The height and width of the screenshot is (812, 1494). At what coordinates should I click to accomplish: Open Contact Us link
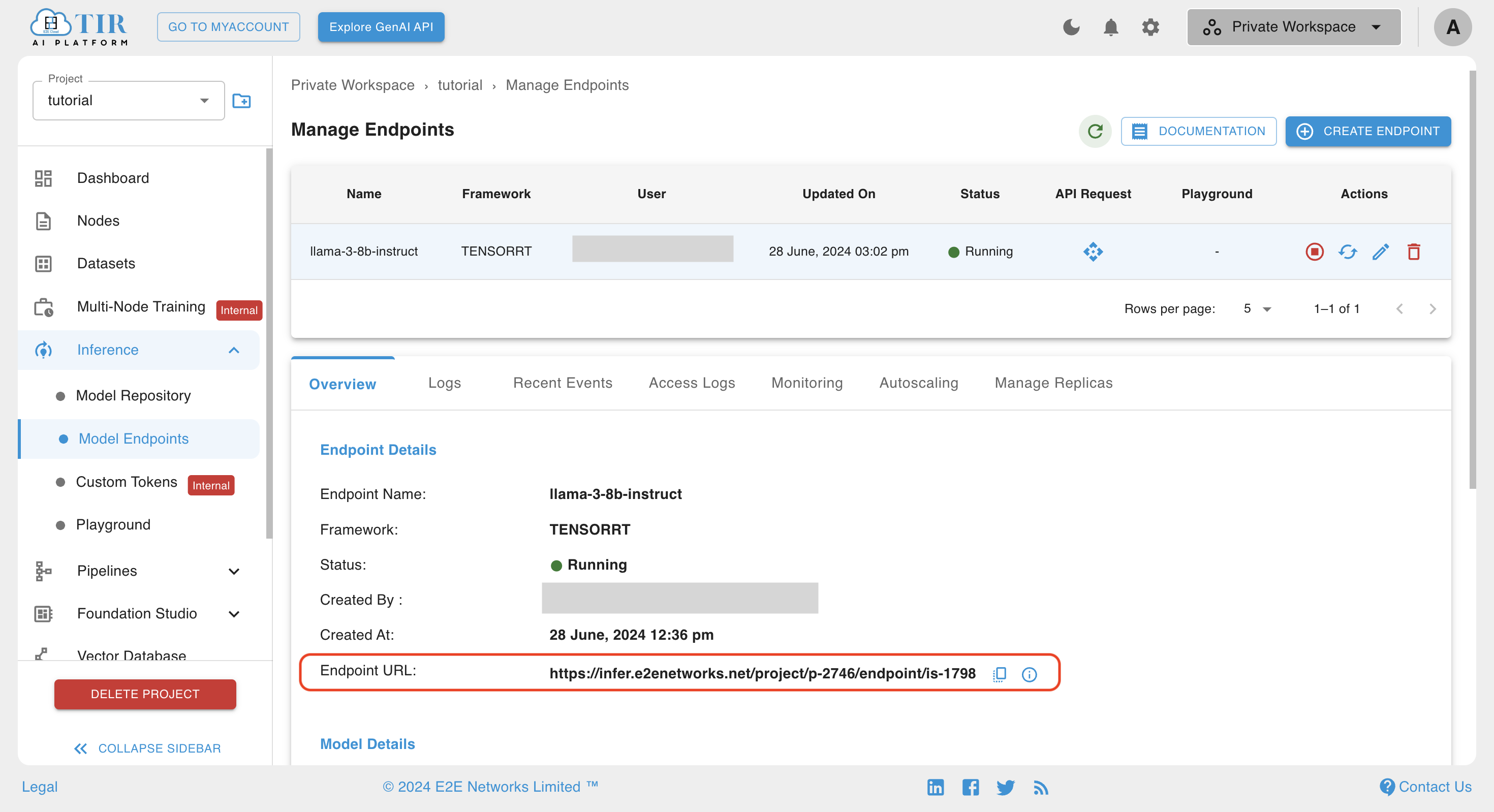[x=1425, y=787]
